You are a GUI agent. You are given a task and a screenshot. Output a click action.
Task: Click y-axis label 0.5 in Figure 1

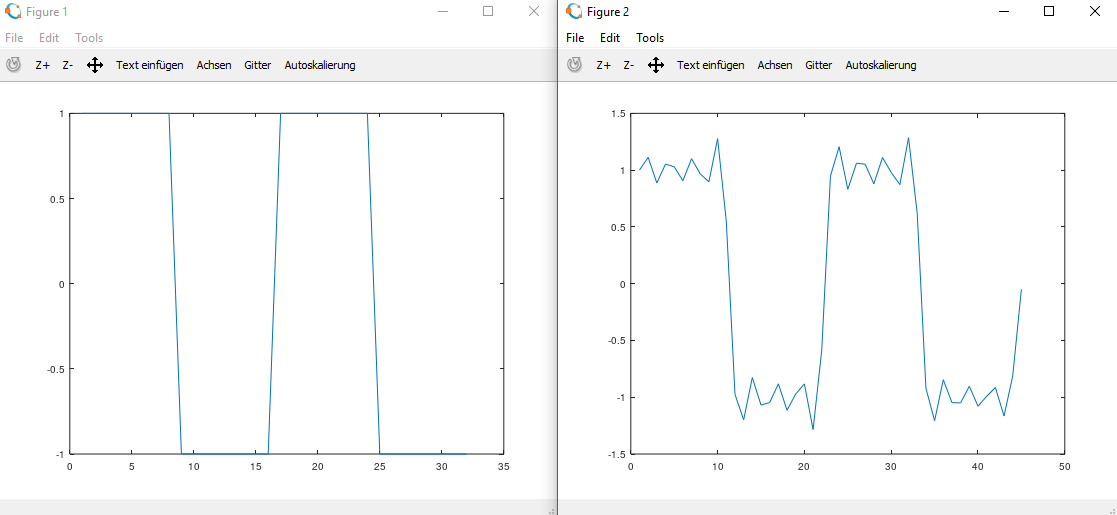[x=56, y=199]
